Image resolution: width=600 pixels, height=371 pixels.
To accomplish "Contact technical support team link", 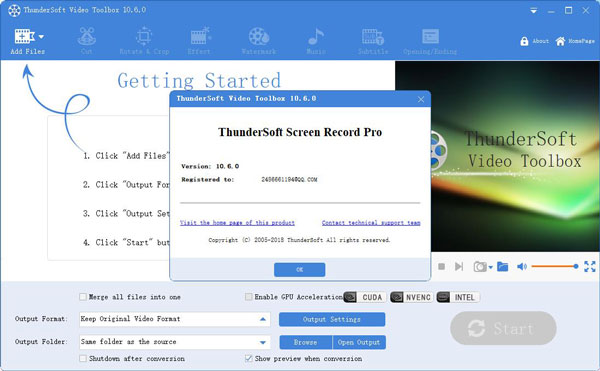I will (x=371, y=223).
